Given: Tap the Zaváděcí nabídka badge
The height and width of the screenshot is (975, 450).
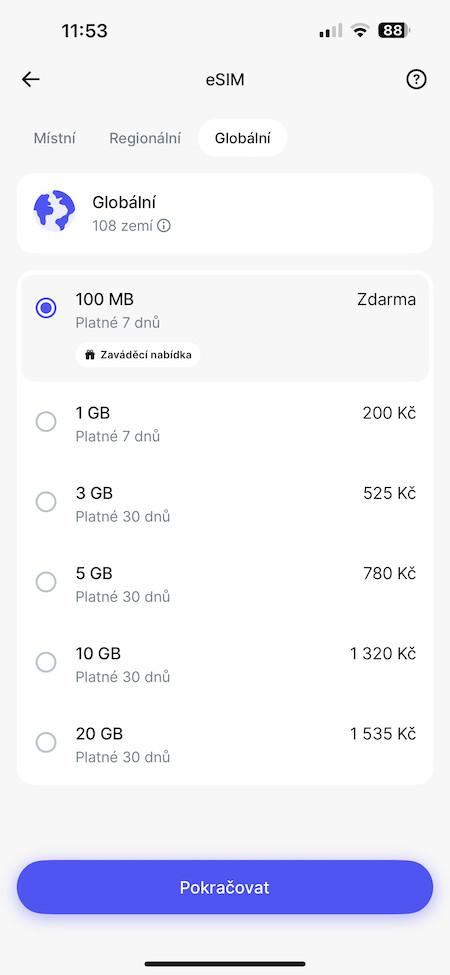Looking at the screenshot, I should [x=138, y=355].
